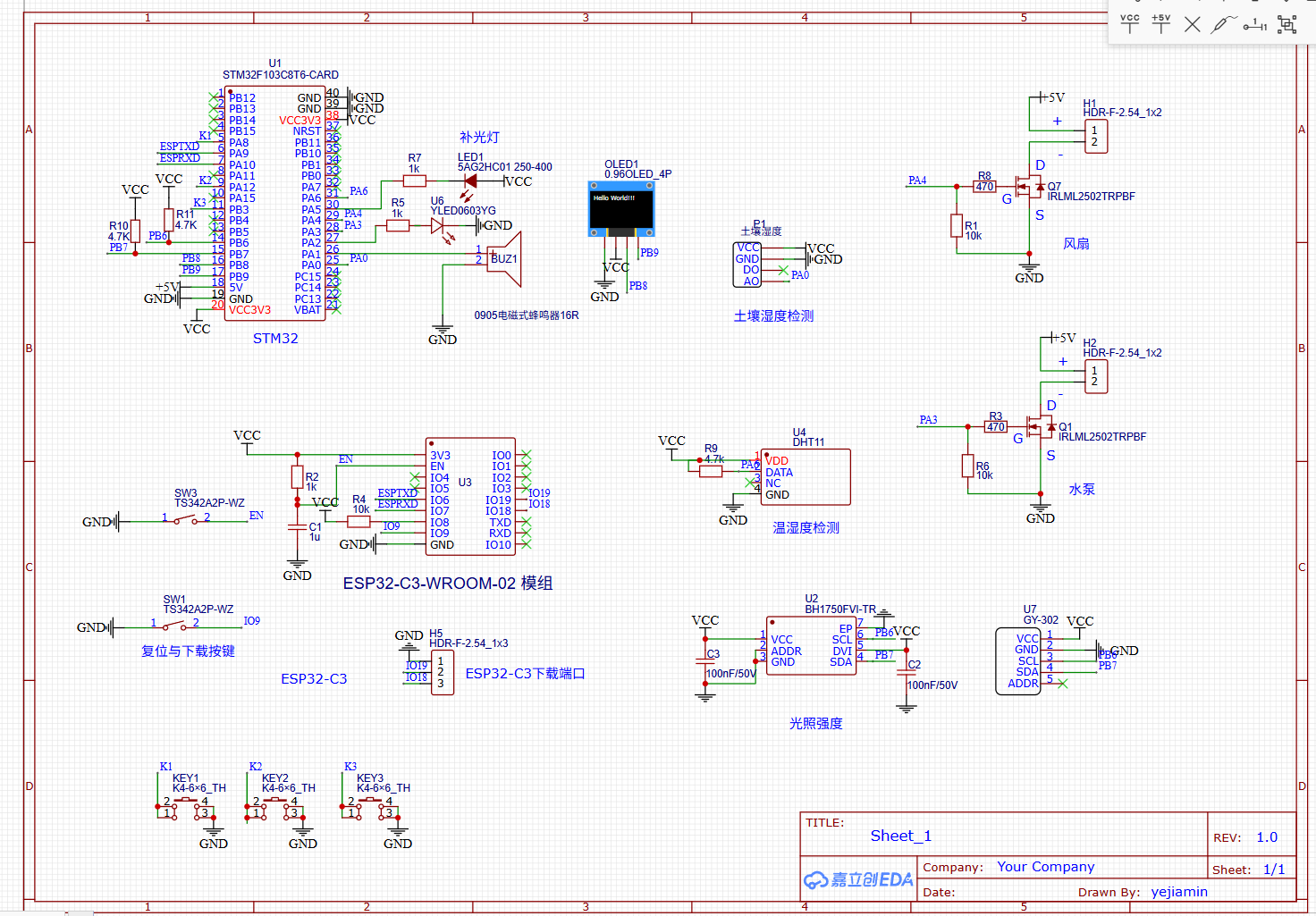Select the STM32F103C8T6-CARD part name
Screen dimensions: 1316x916
coord(281,75)
